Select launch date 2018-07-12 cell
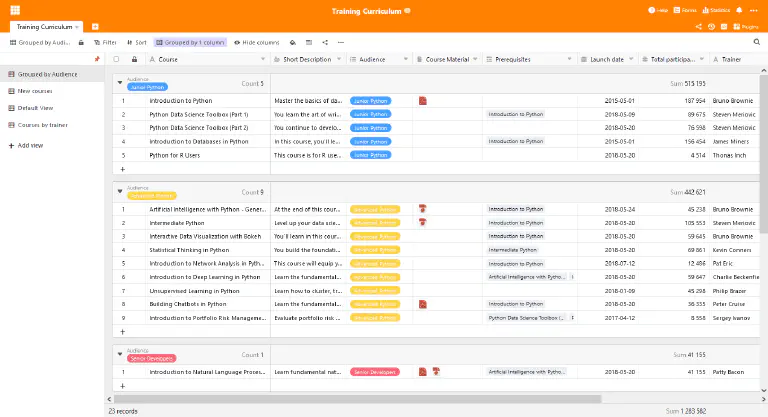The width and height of the screenshot is (768, 417). (x=609, y=264)
